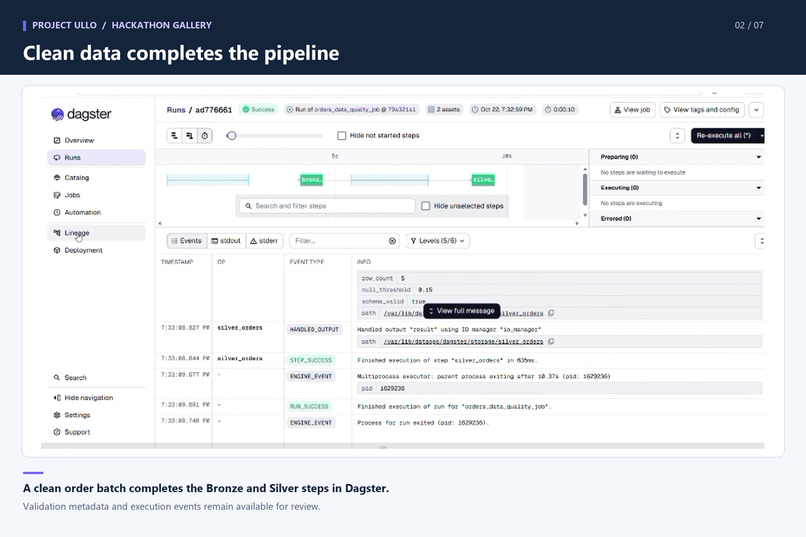Viewport: 806px width, 537px height.
Task: Switch to the stdout tab
Action: 226,241
